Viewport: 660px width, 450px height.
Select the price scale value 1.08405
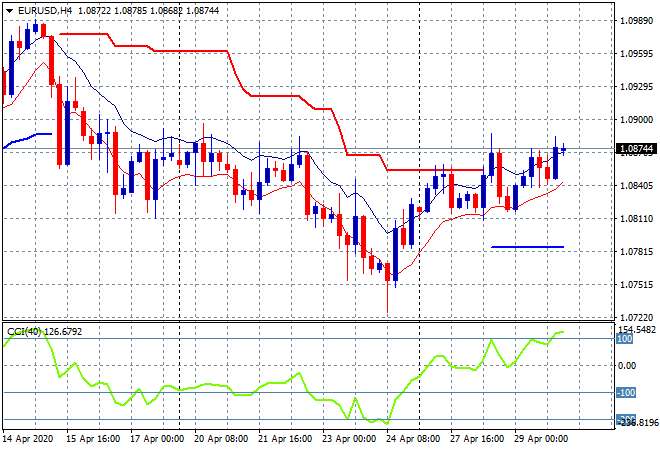637,186
